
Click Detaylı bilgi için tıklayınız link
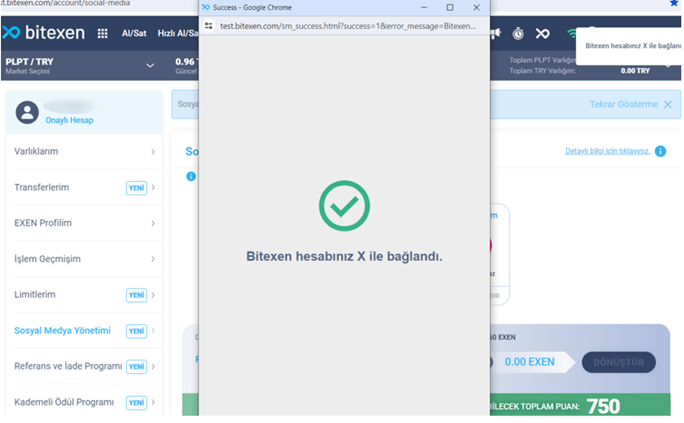point(607,151)
